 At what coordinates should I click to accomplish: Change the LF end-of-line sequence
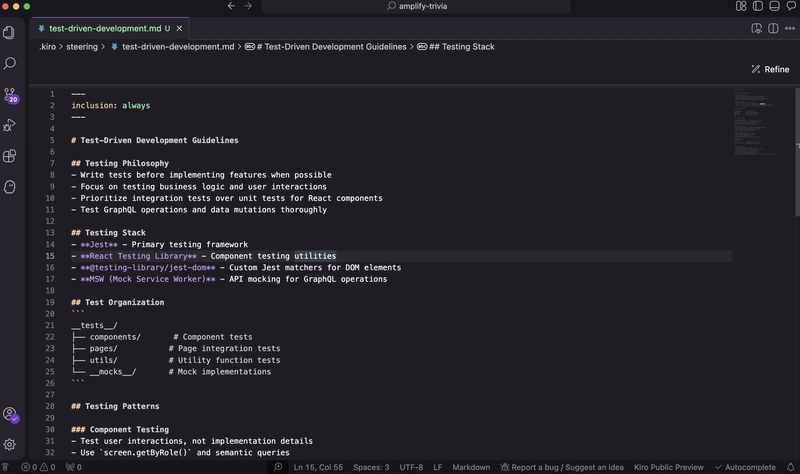click(438, 467)
